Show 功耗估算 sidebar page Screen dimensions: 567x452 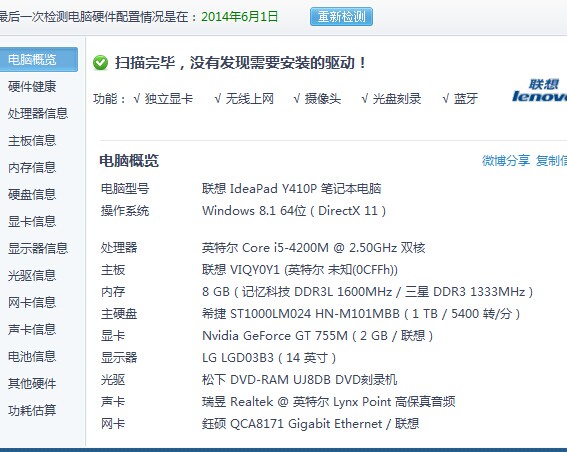tap(32, 410)
